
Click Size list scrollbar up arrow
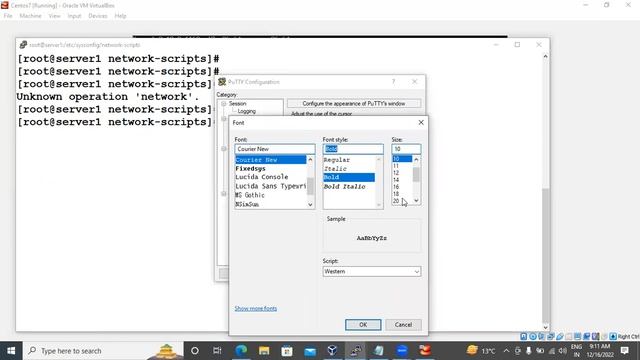click(x=416, y=159)
